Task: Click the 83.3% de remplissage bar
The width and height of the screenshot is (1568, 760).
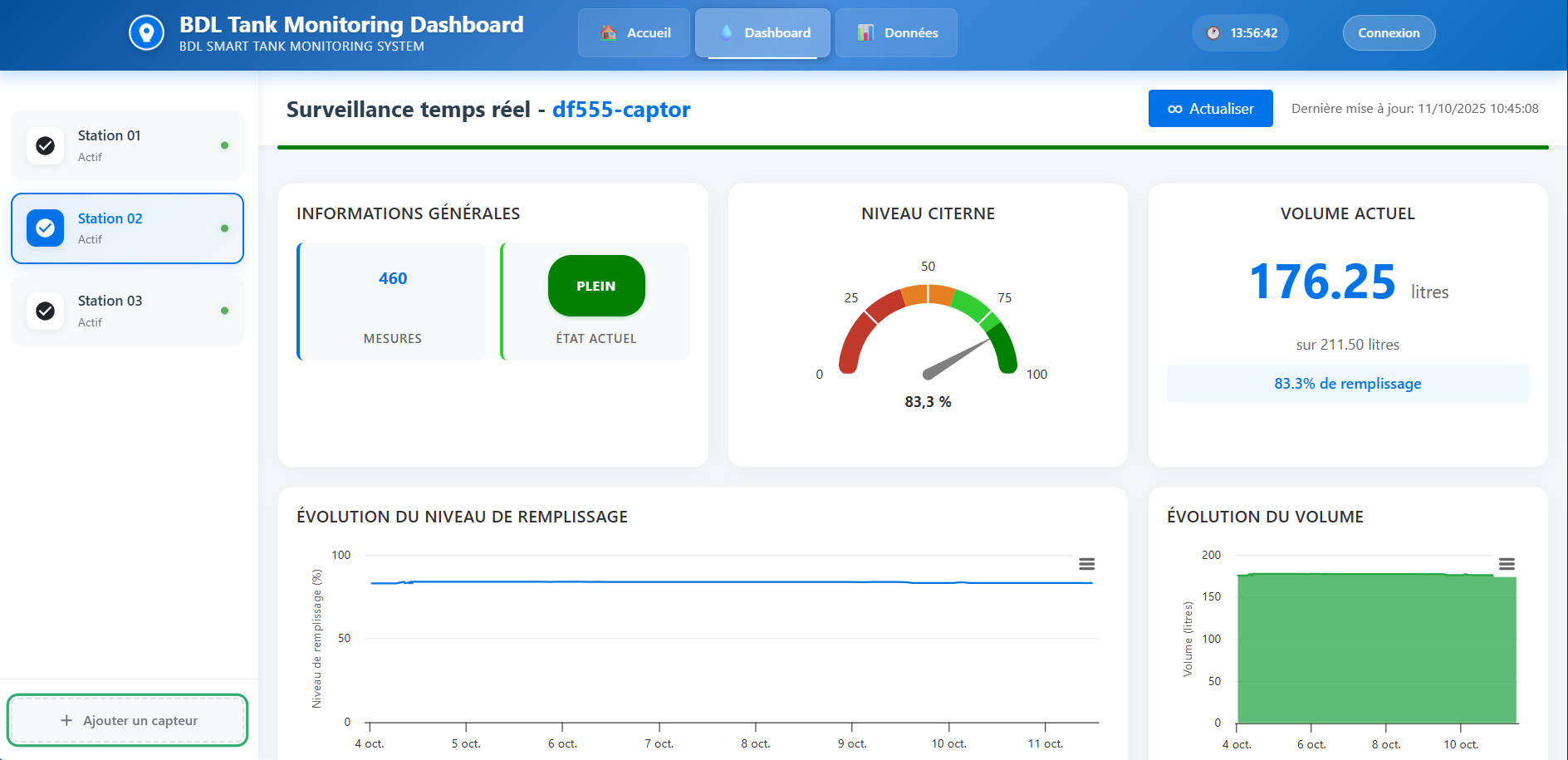Action: pos(1347,384)
